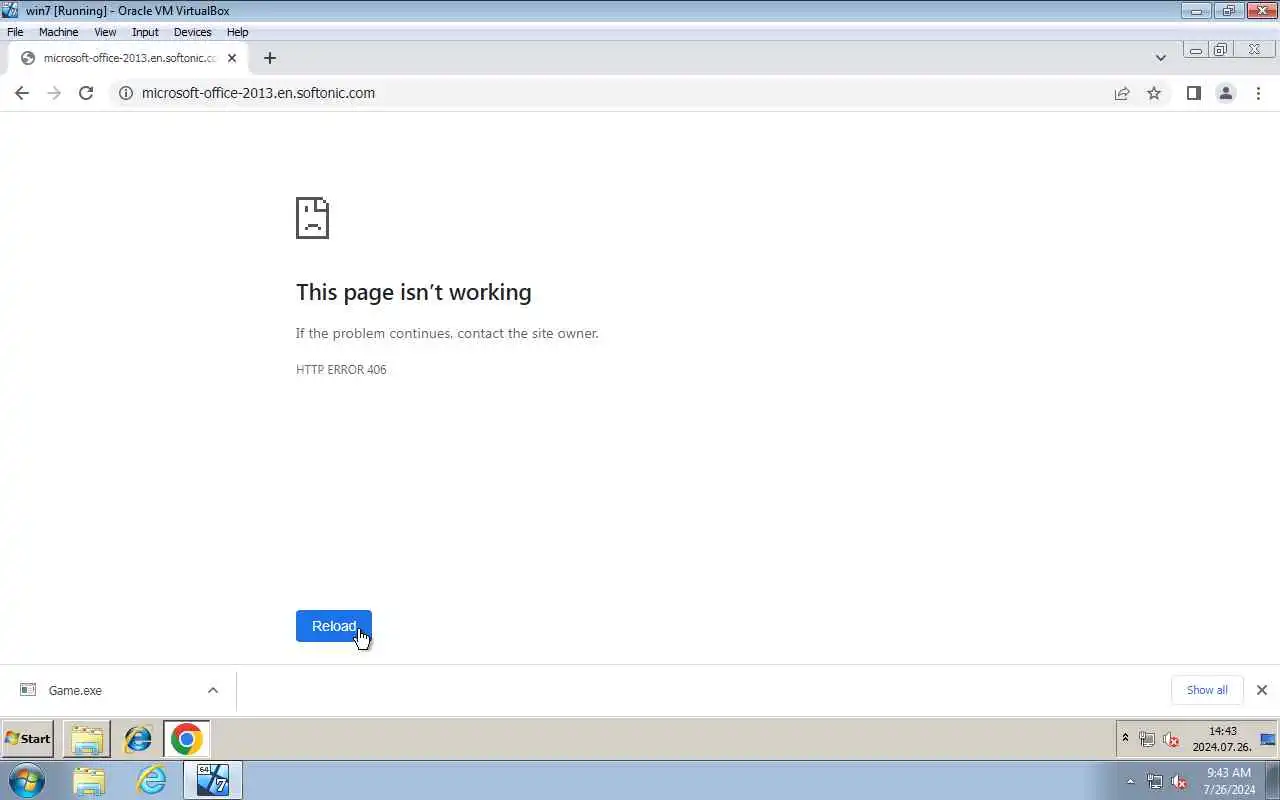Minimize the guest Chrome window

click(x=1195, y=50)
